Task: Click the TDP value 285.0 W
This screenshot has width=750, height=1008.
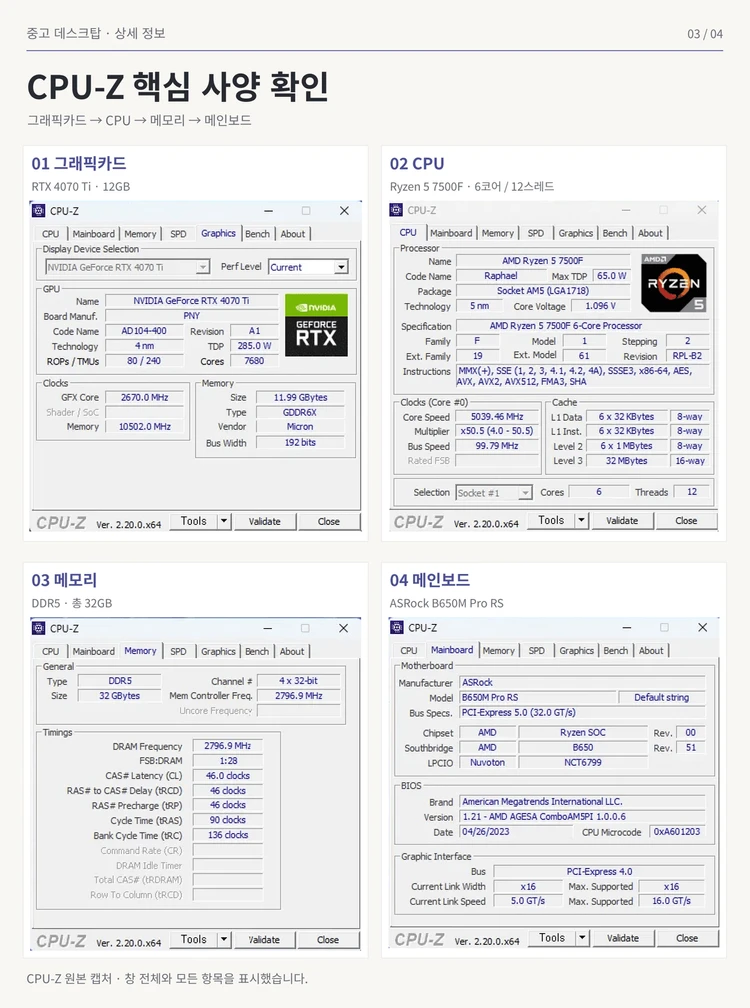Action: pyautogui.click(x=254, y=345)
